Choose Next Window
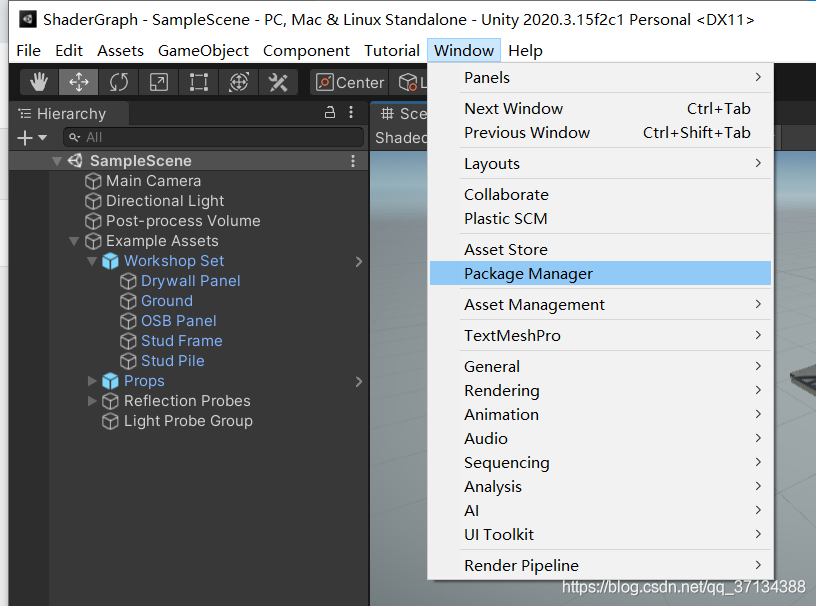Viewport: 816px width, 606px height. coord(601,108)
